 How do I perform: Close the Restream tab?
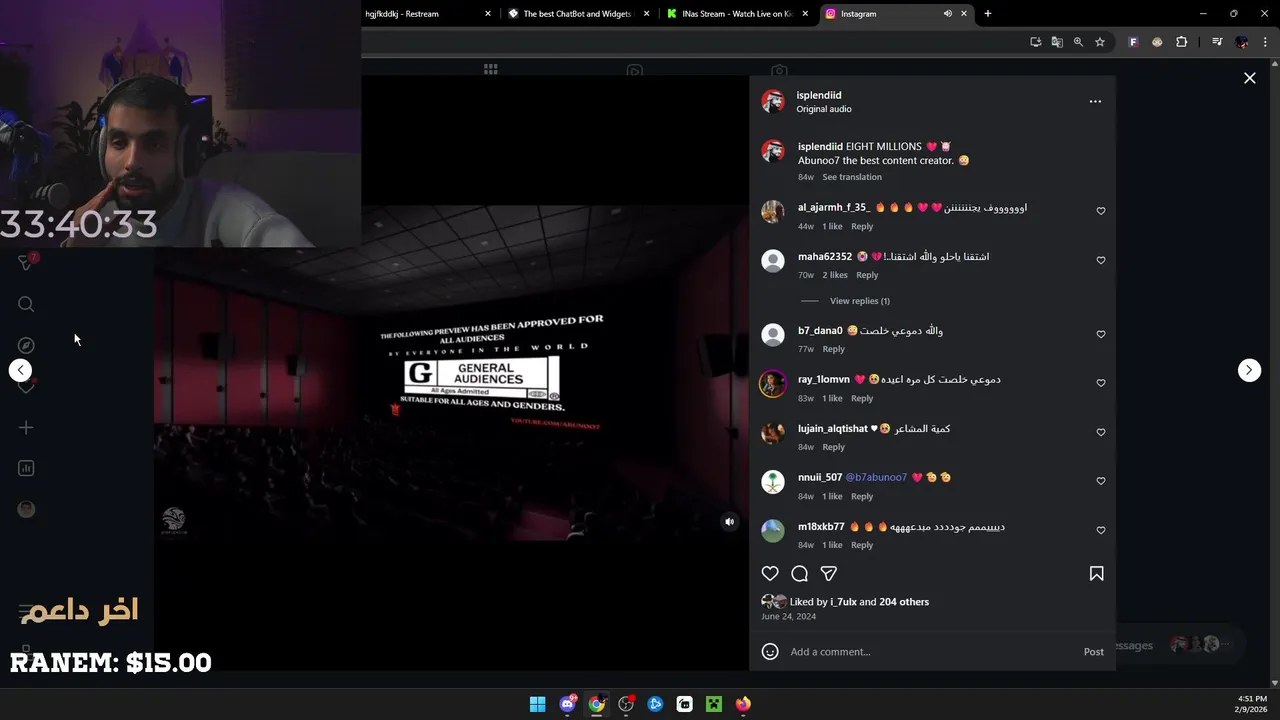pyautogui.click(x=488, y=14)
